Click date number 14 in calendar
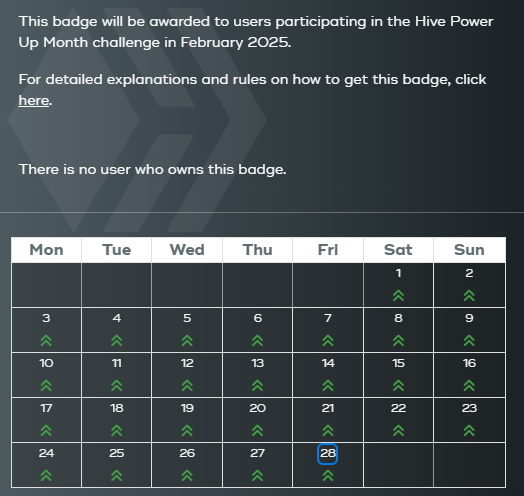Image resolution: width=524 pixels, height=496 pixels. [328, 363]
